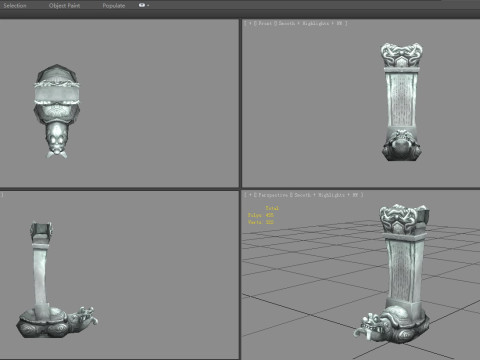Click the stele model in Front viewport

click(401, 102)
